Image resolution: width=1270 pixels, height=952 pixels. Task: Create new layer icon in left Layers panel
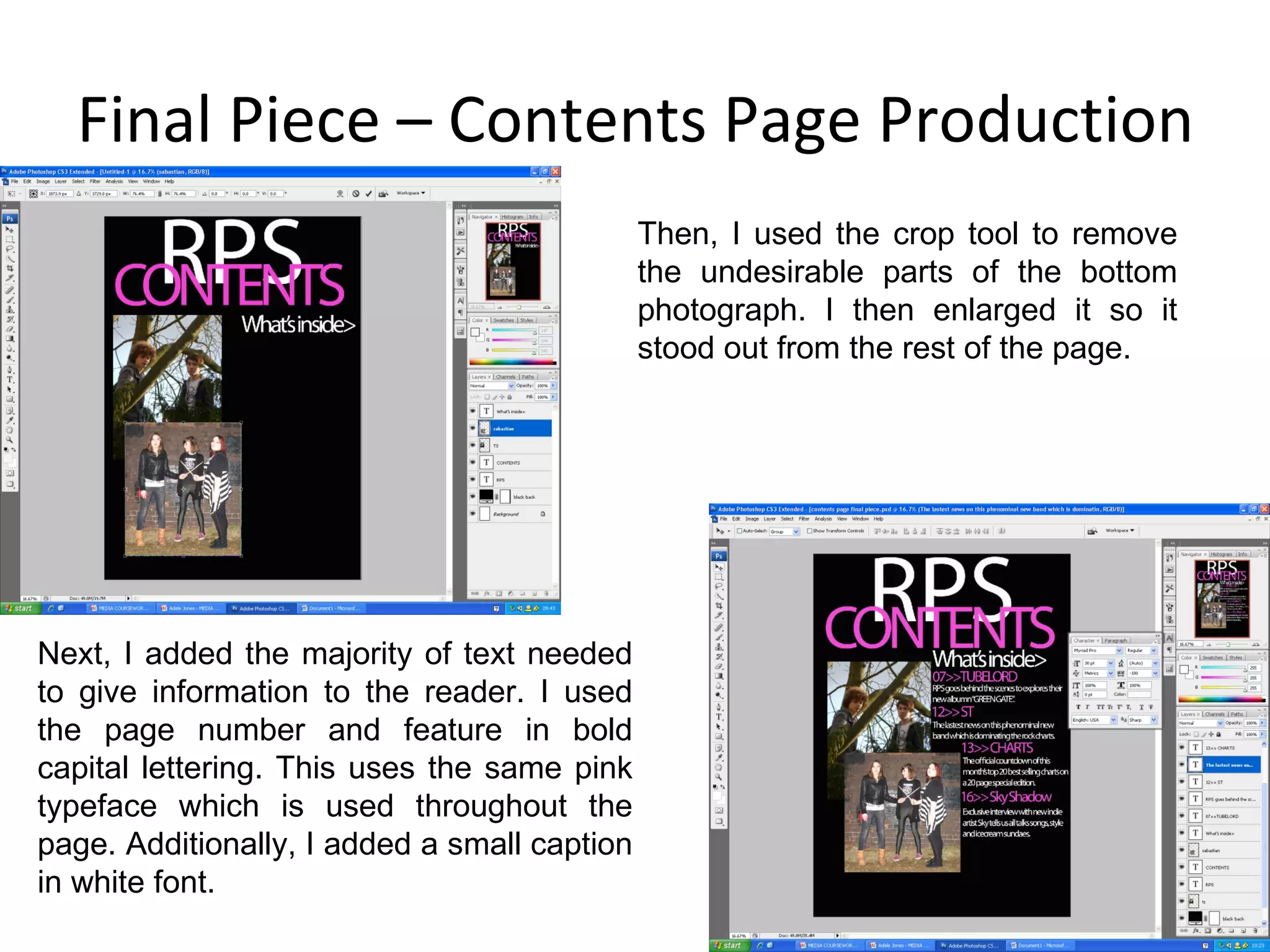point(535,594)
